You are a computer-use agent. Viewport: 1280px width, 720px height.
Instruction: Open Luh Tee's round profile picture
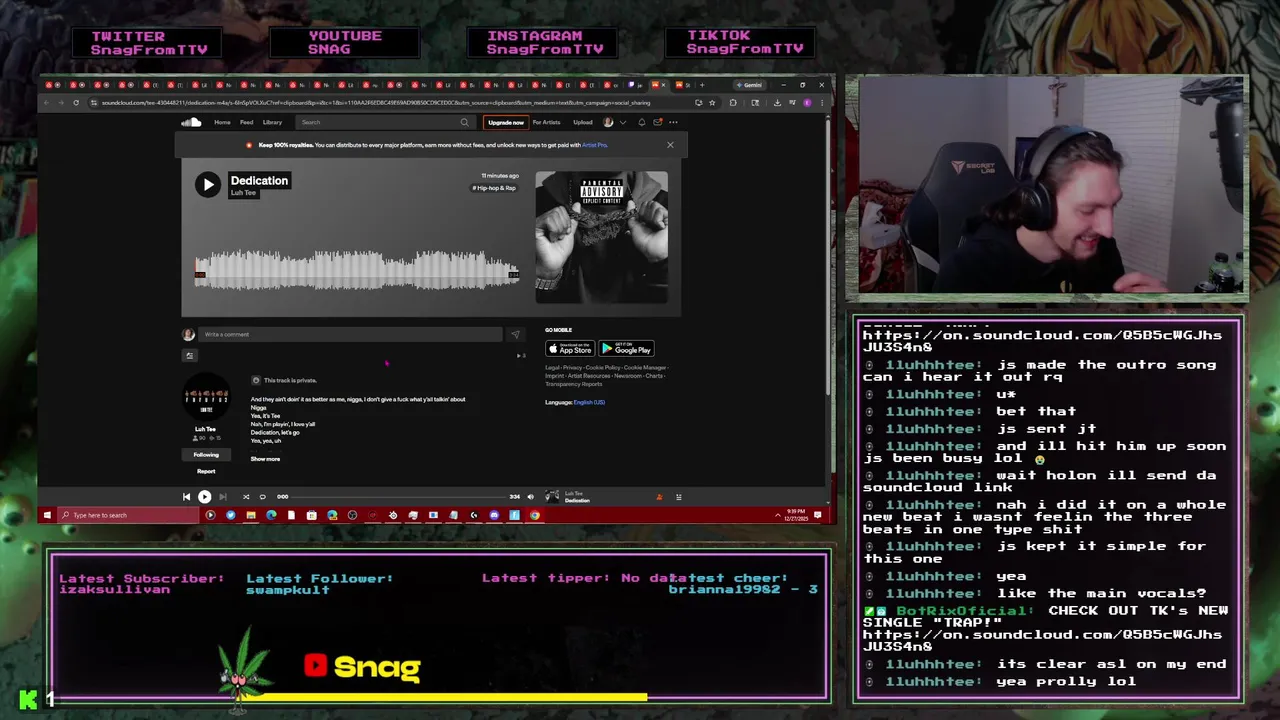point(205,398)
